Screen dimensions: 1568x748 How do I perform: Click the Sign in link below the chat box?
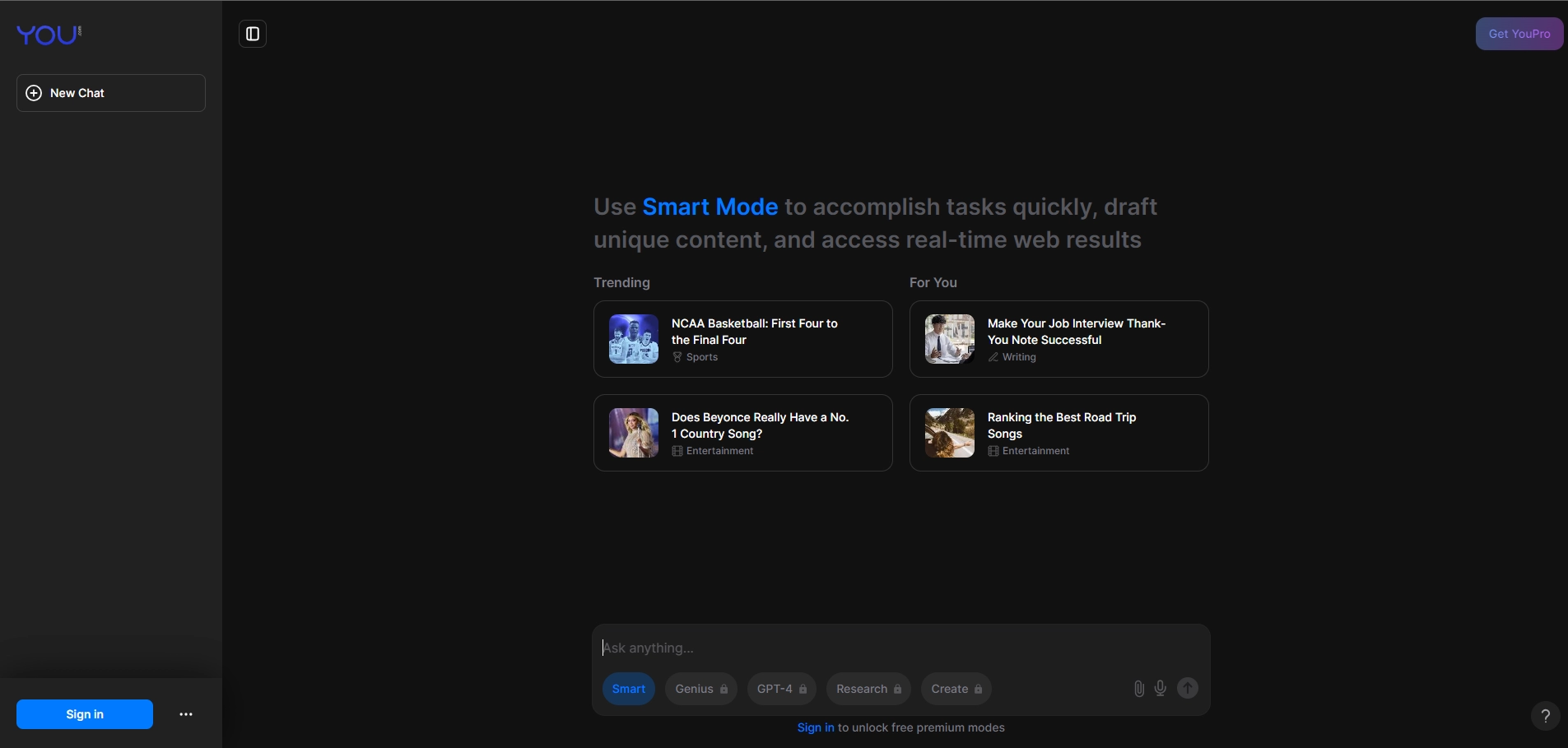click(816, 727)
